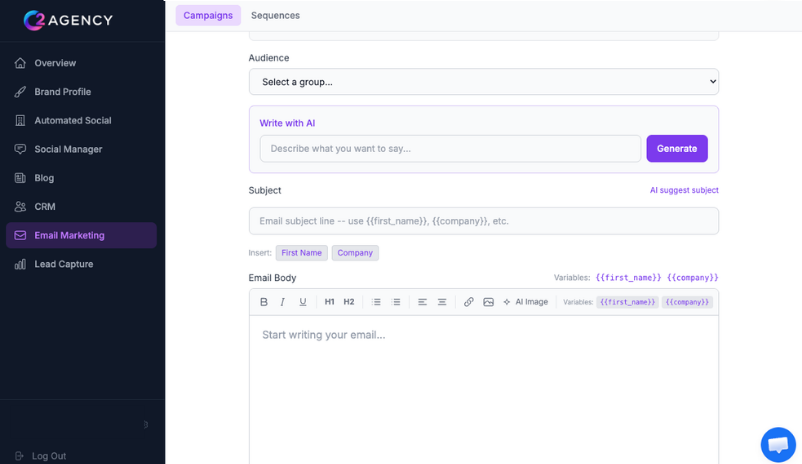The height and width of the screenshot is (464, 802).
Task: Insert a hyperlink with the link icon
Action: coord(469,302)
